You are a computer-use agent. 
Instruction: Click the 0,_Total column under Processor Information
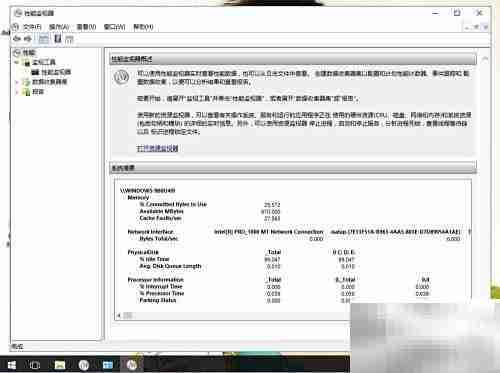(x=345, y=280)
